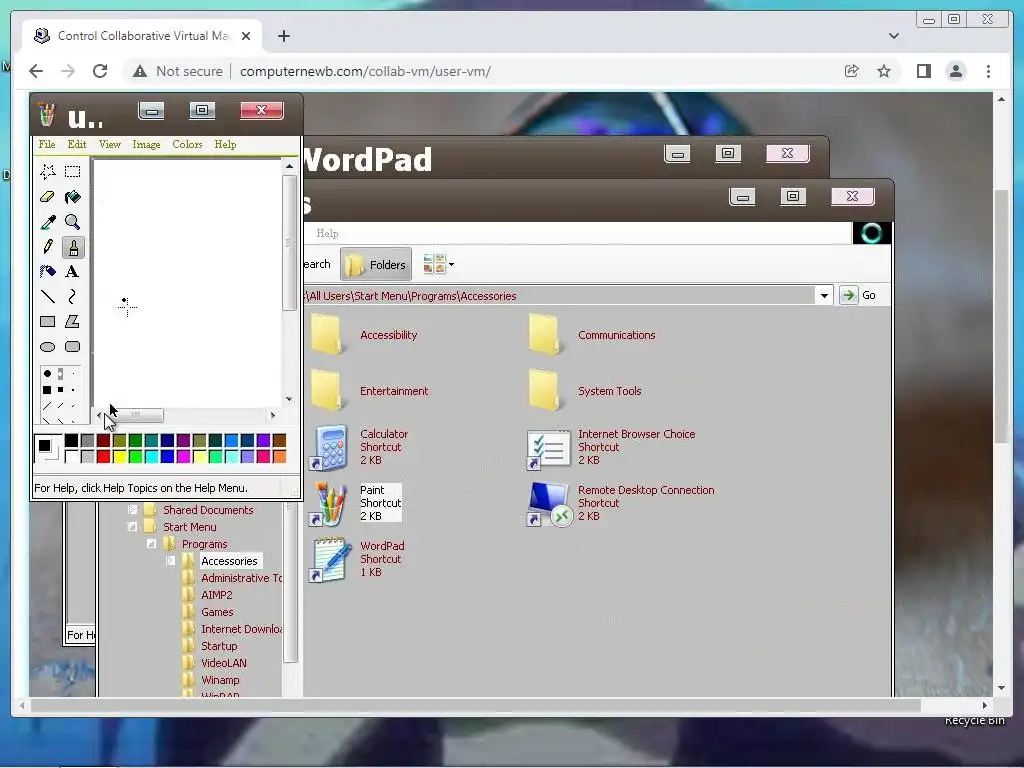Select the Magnifier tool in Paint

[72, 222]
